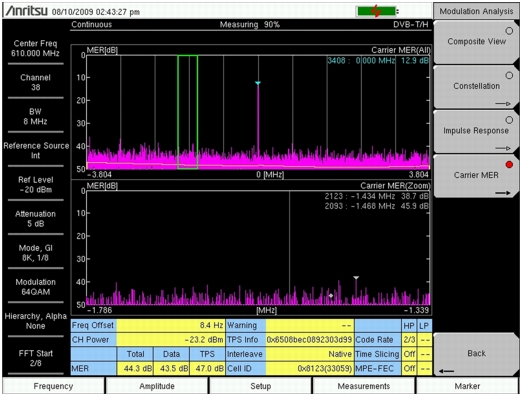This screenshot has height=395, width=521.
Task: Open the Frequency menu
Action: click(x=53, y=386)
